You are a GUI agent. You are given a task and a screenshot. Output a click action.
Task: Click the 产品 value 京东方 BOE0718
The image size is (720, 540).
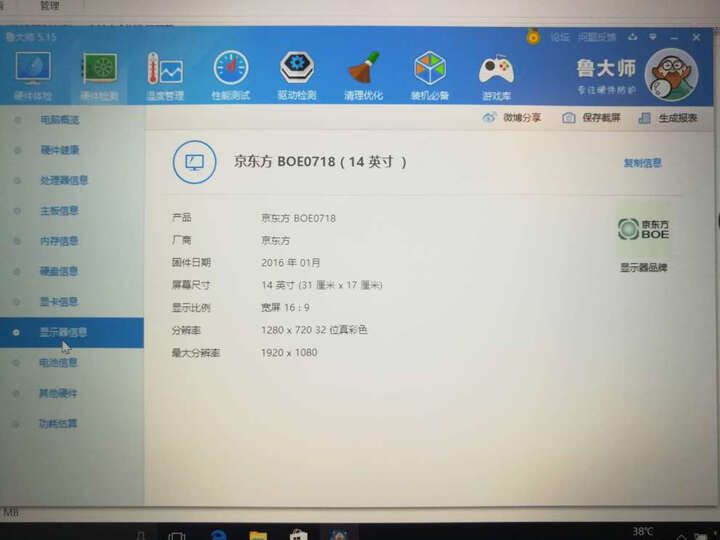pos(298,218)
